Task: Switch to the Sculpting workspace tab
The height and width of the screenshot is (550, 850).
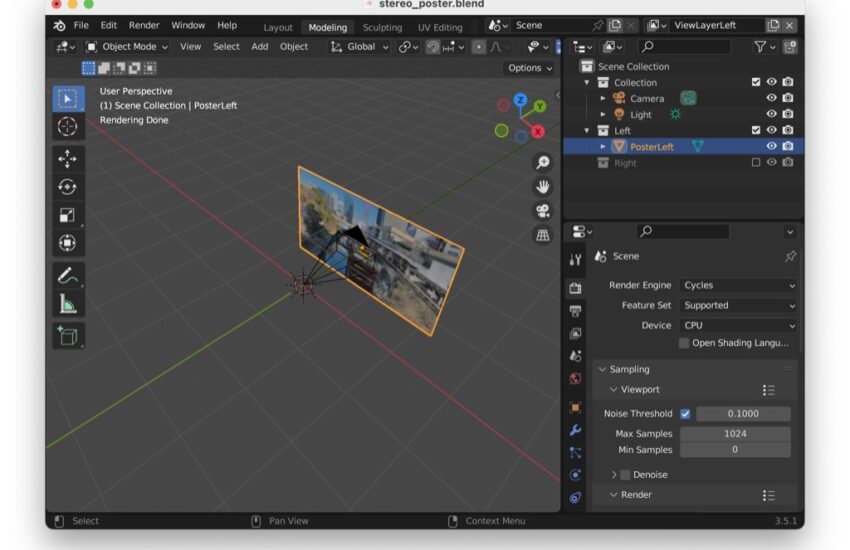Action: click(382, 27)
